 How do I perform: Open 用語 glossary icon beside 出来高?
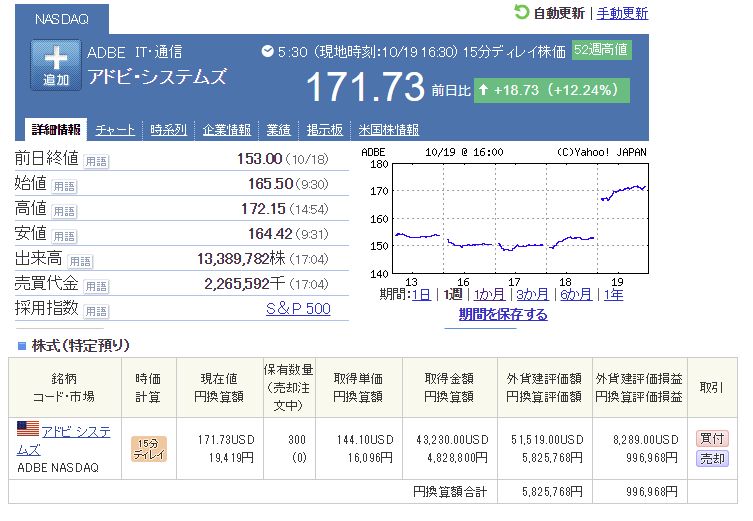[80, 261]
